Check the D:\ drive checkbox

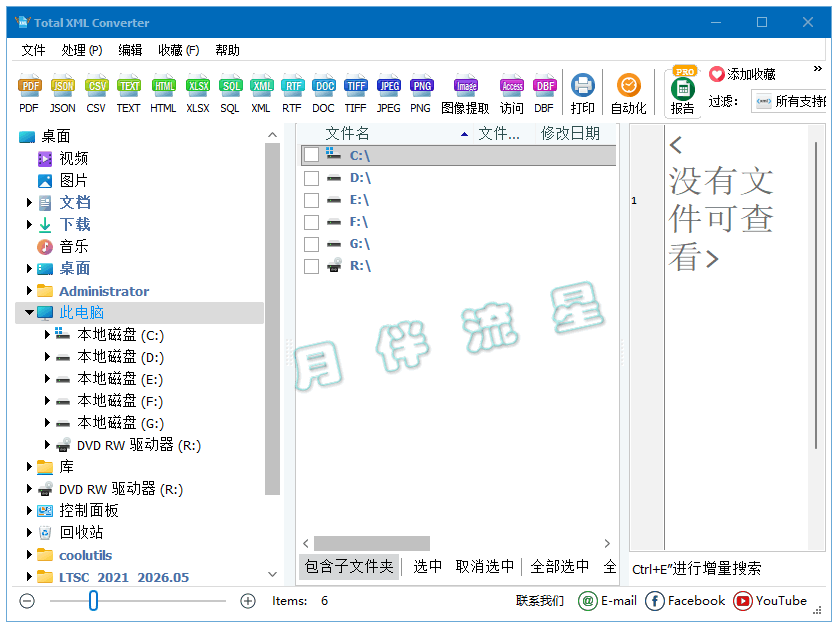311,177
